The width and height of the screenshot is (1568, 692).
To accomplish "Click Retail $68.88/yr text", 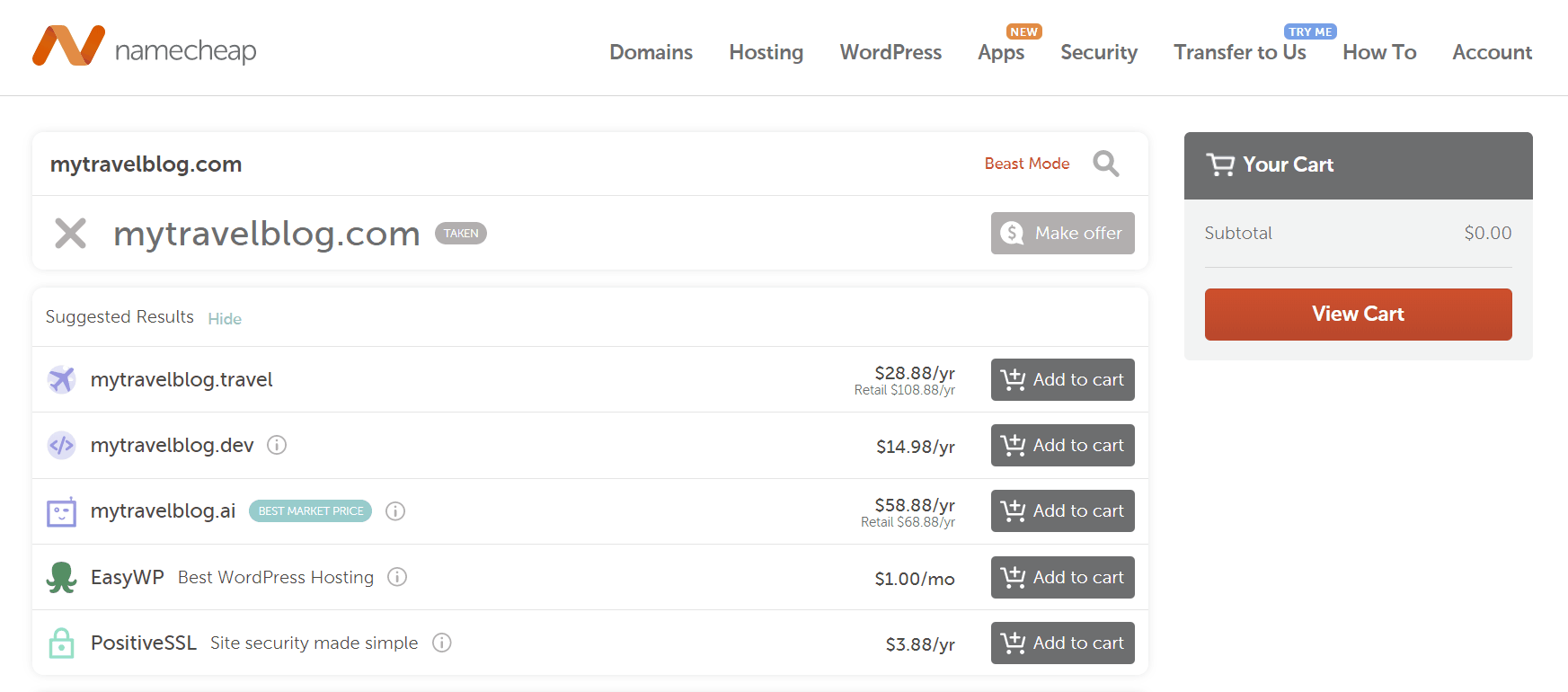I will coord(908,522).
